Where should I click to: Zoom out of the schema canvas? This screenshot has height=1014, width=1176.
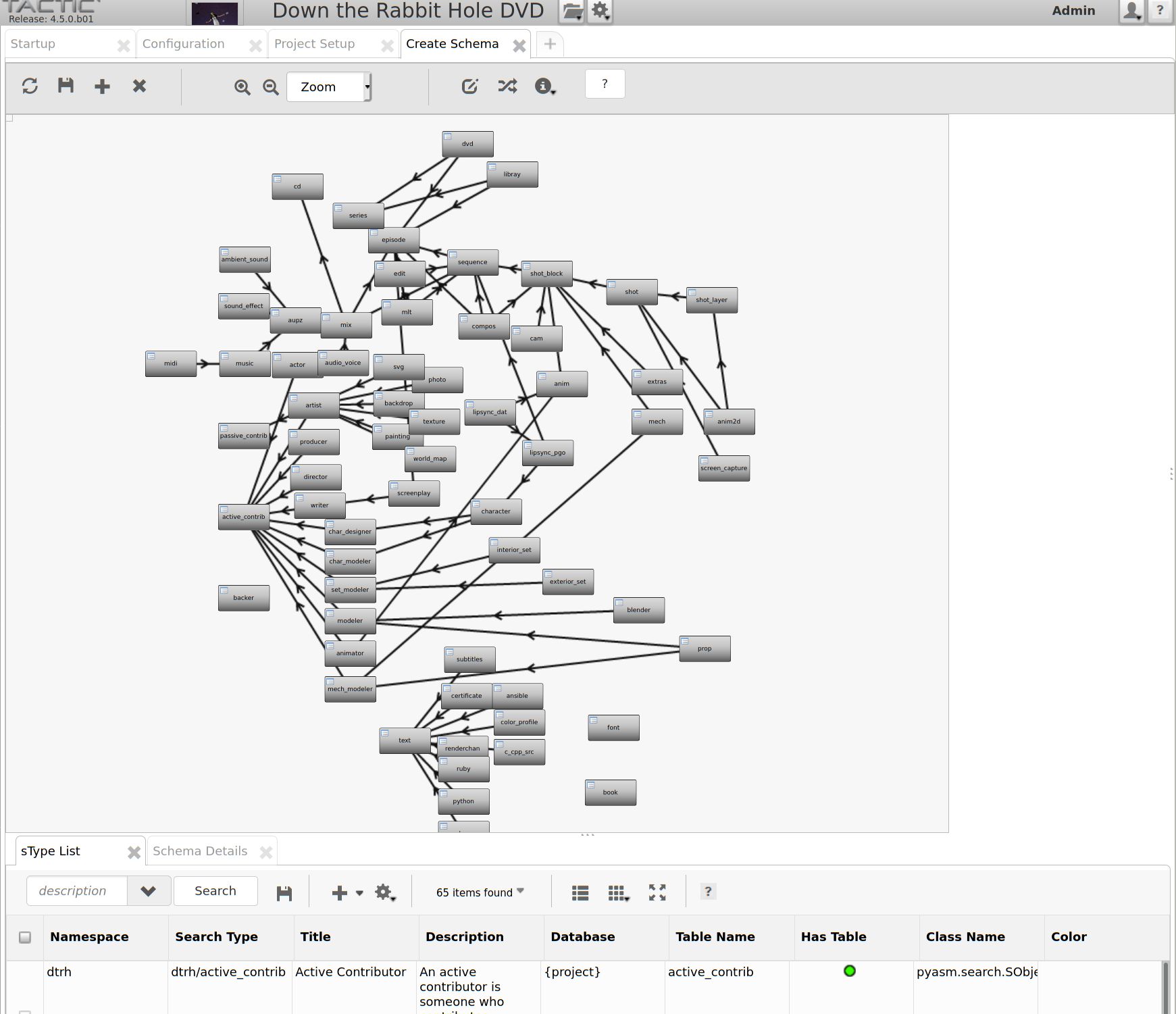click(x=271, y=87)
